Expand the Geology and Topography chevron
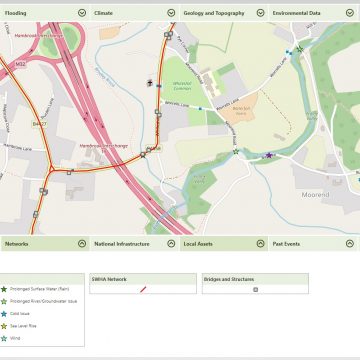 pyautogui.click(x=260, y=13)
